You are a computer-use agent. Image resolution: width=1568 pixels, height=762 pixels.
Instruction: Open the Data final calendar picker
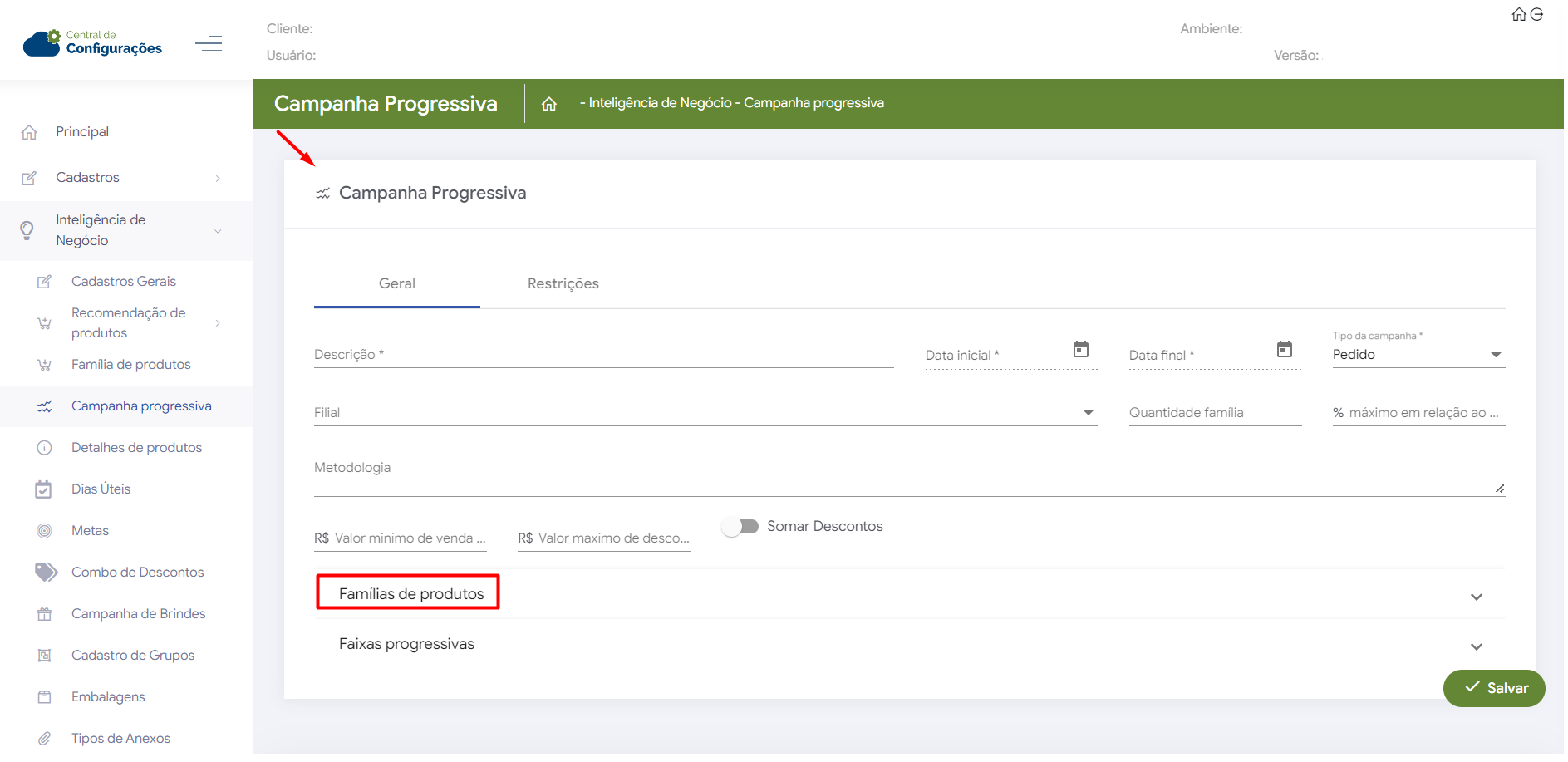[1284, 350]
